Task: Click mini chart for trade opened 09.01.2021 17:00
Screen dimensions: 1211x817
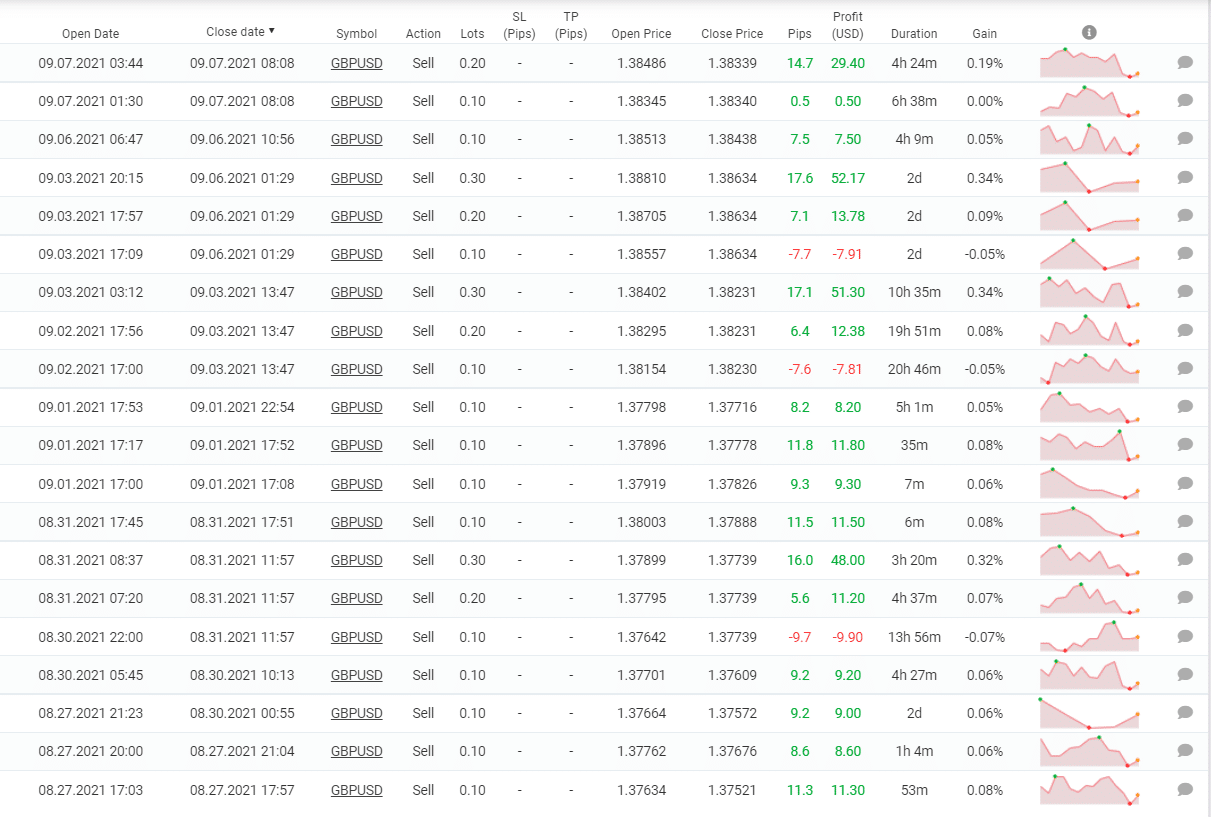Action: [x=1089, y=483]
